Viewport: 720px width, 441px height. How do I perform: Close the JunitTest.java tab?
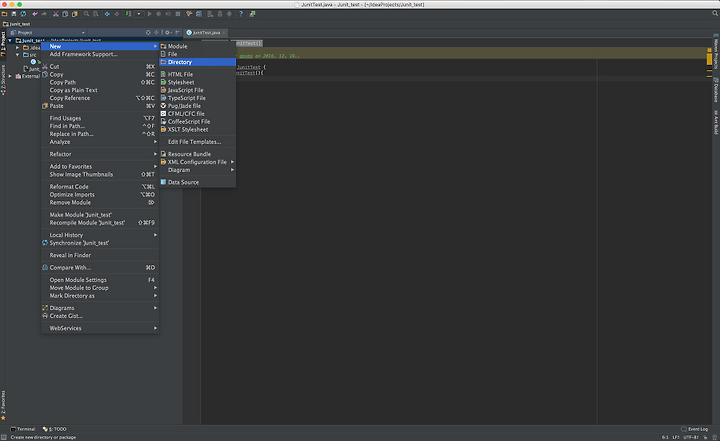click(224, 33)
